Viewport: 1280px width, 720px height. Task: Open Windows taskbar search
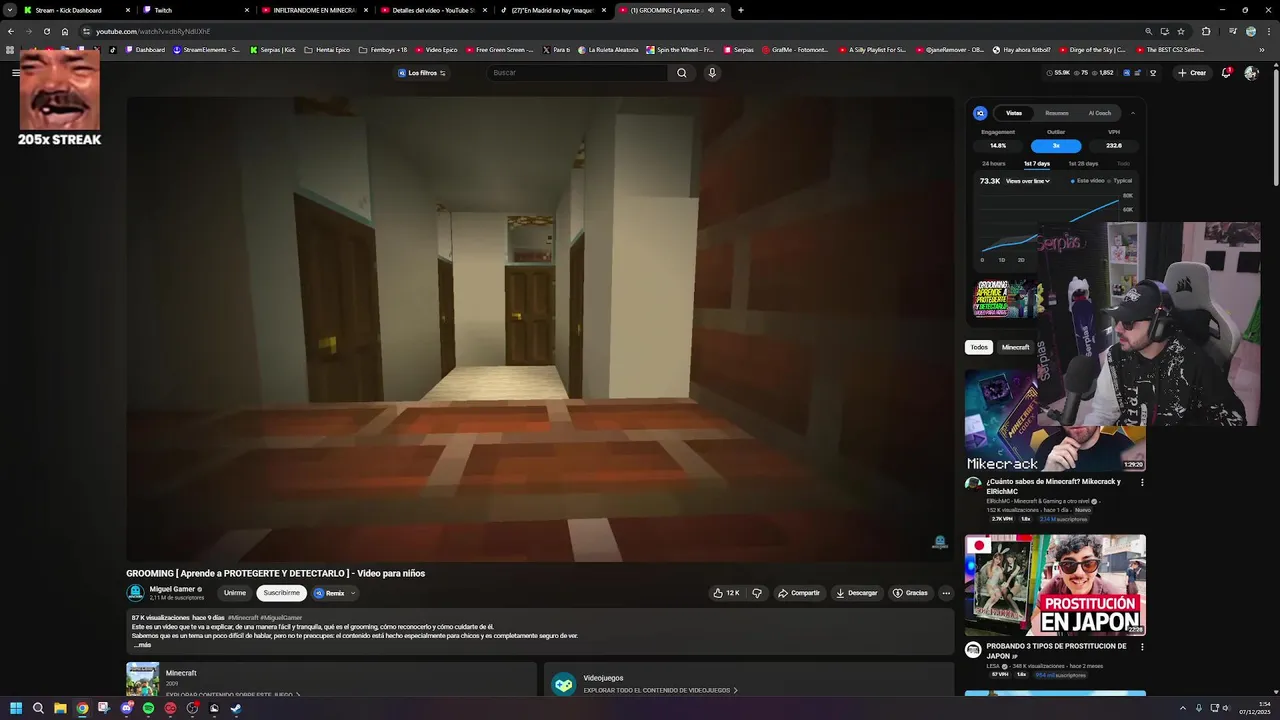tap(38, 708)
